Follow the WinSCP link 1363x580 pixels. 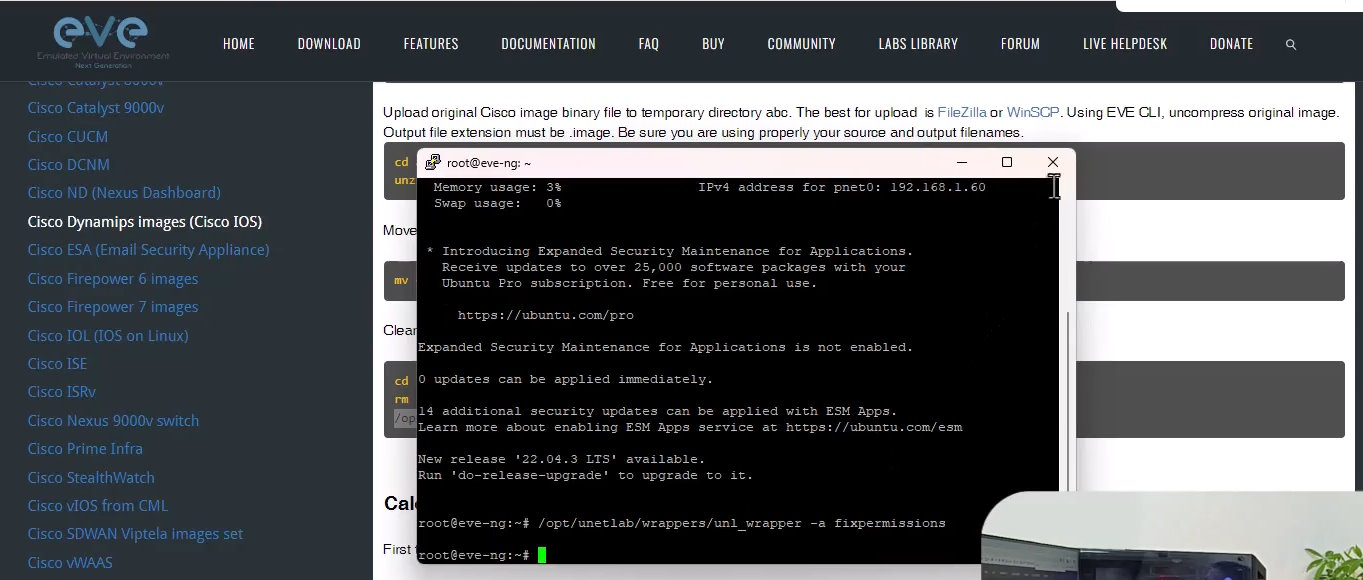[1034, 112]
